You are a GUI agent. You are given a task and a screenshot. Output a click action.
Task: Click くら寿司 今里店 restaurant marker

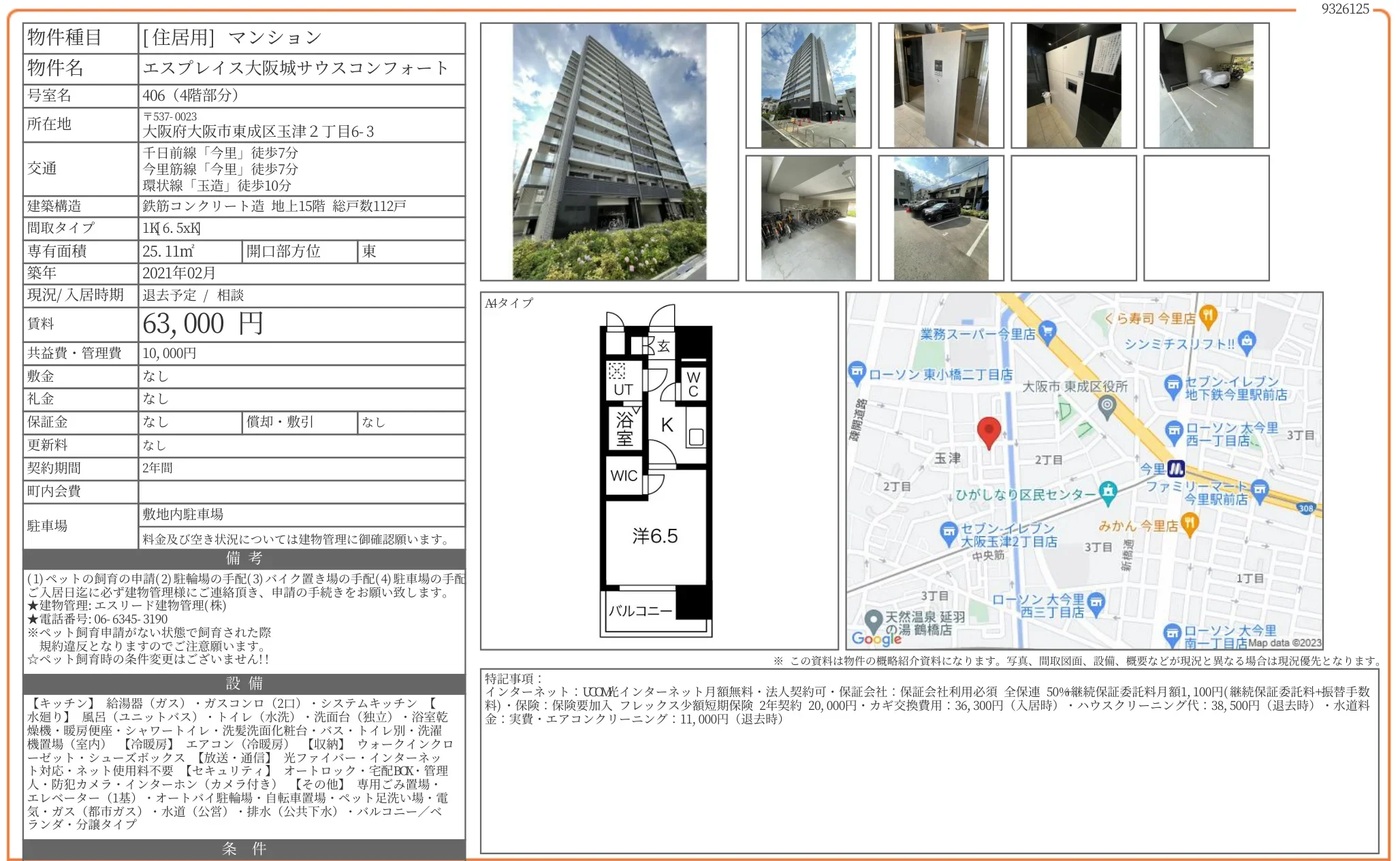pos(1207,315)
